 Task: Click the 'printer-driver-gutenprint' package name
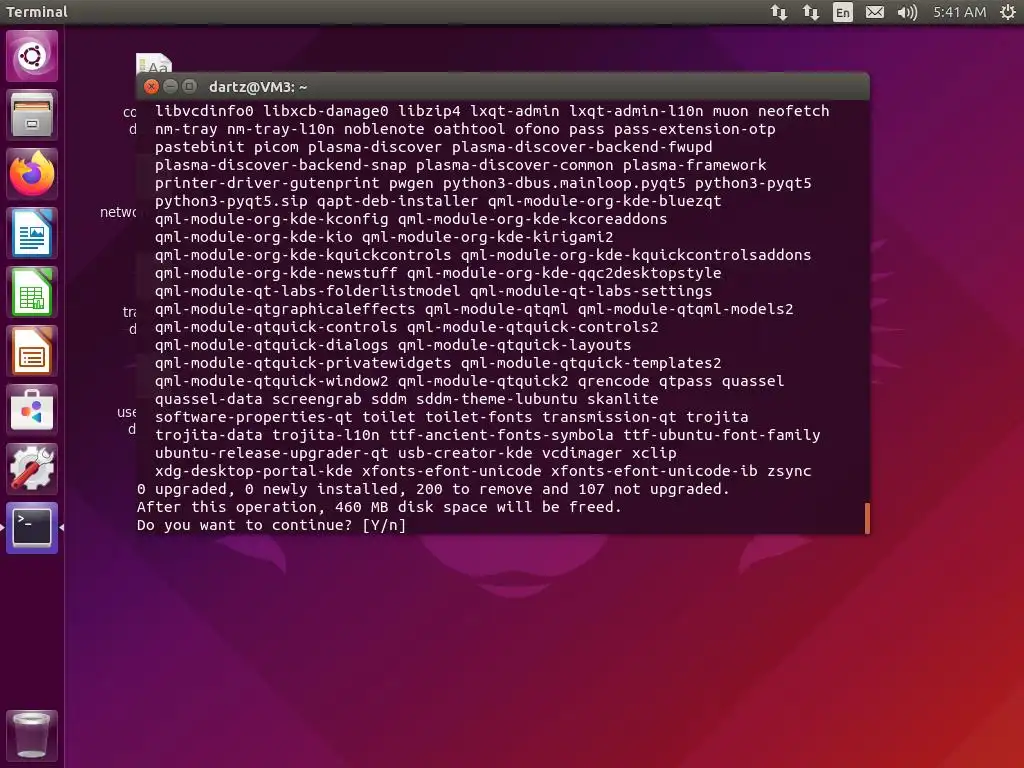pyautogui.click(x=267, y=183)
